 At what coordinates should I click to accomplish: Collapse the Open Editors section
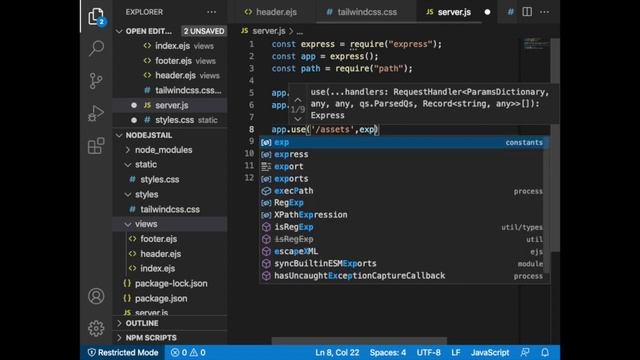[149, 31]
